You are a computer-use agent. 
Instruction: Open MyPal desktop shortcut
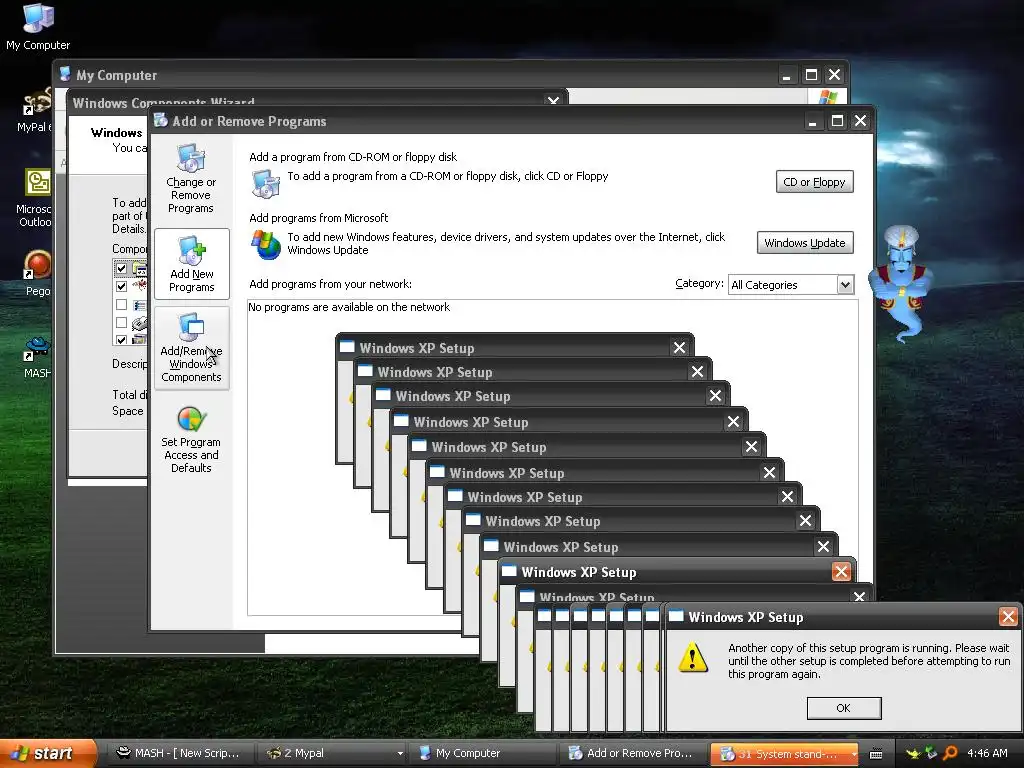[36, 111]
